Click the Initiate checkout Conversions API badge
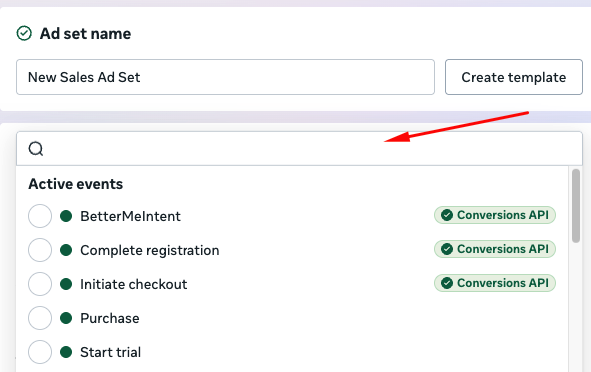 pos(495,283)
